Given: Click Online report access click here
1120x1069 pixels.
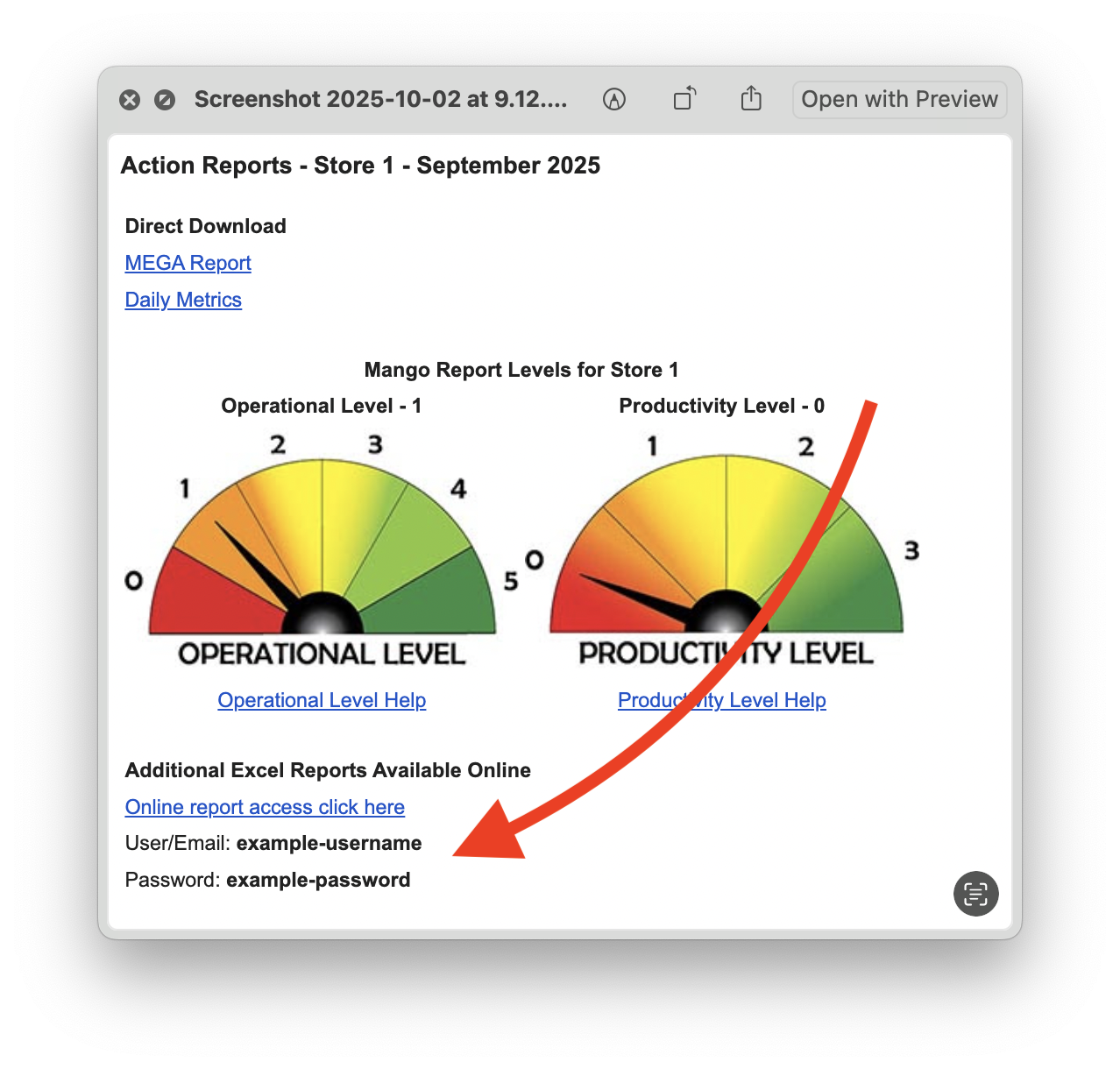Looking at the screenshot, I should pos(265,807).
